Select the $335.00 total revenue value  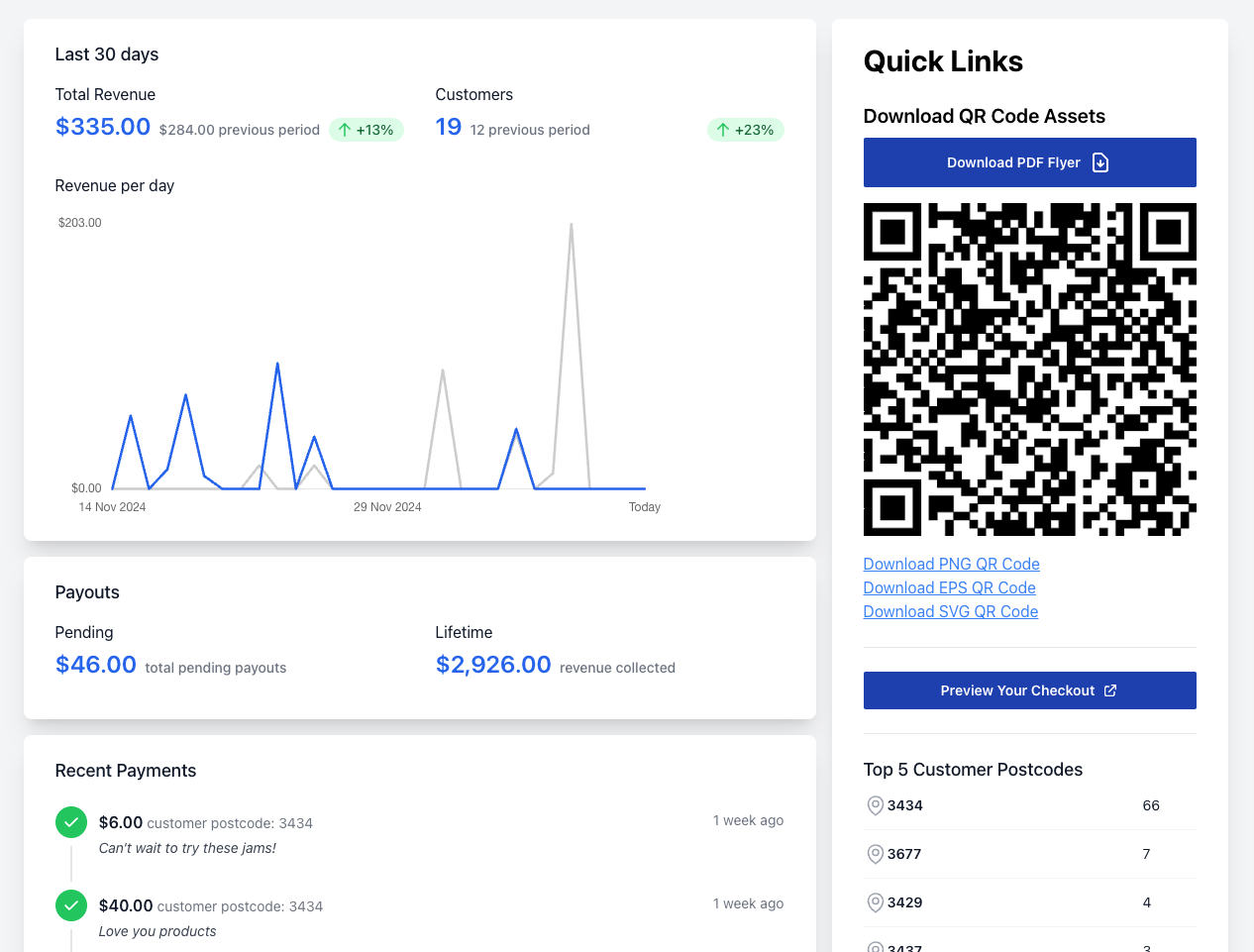[103, 127]
